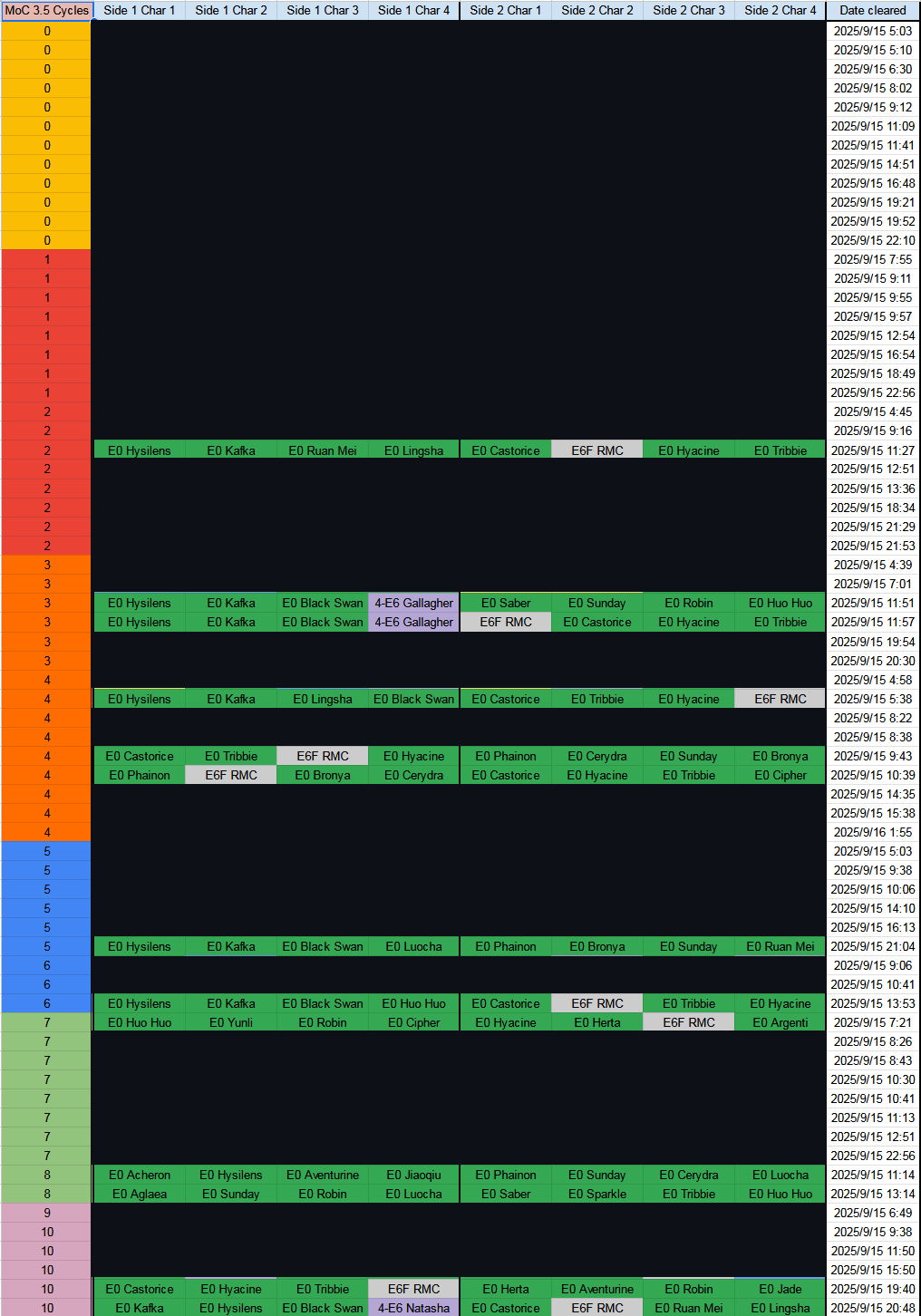
Task: Select "E6F RMC" in the 5:38 row
Action: click(780, 699)
